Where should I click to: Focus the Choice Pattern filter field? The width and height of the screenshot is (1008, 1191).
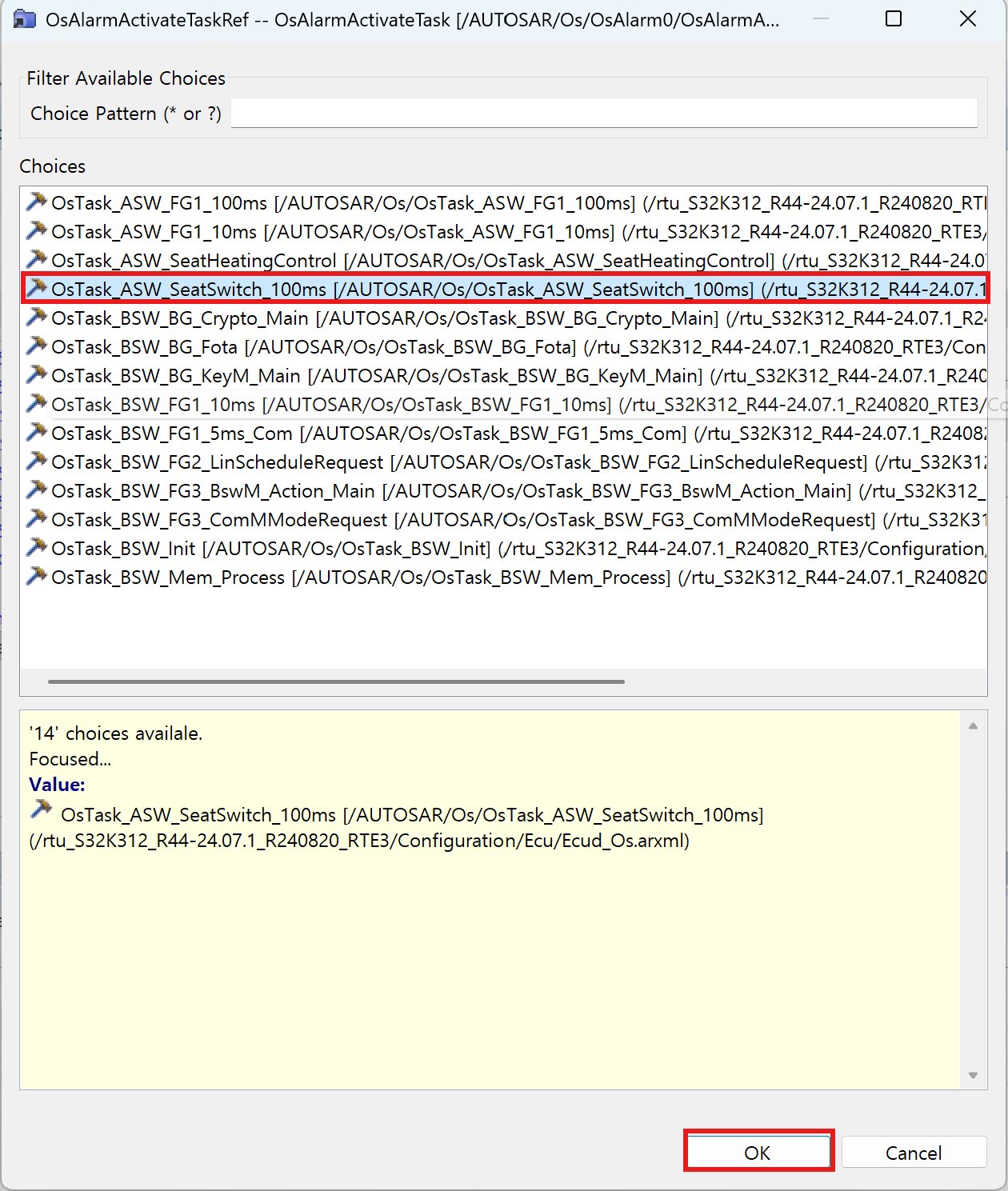point(604,113)
